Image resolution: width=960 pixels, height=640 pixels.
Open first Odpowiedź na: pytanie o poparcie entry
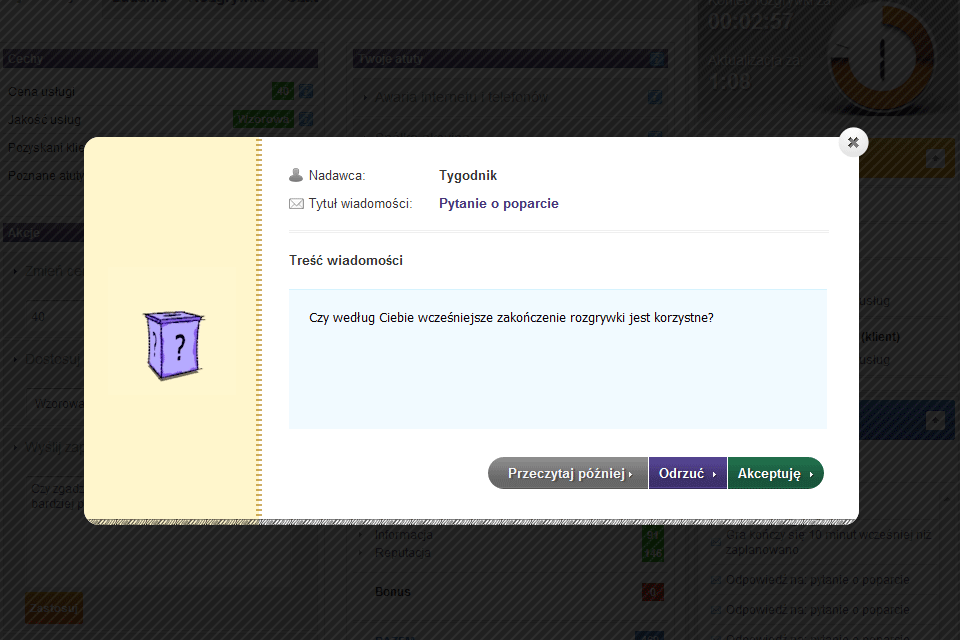[817, 579]
